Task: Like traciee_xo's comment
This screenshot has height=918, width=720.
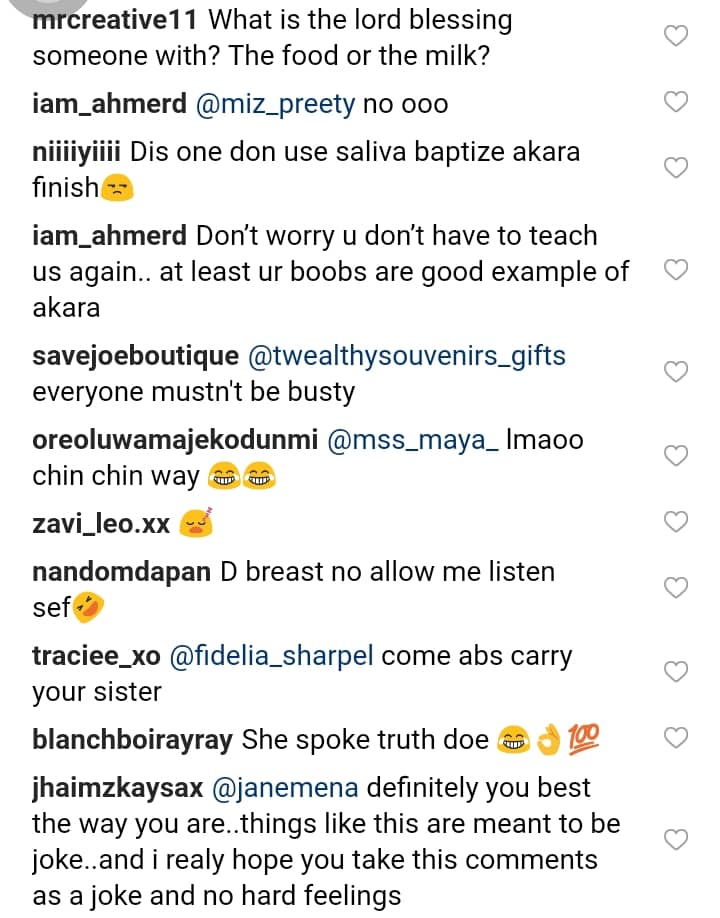Action: point(677,672)
